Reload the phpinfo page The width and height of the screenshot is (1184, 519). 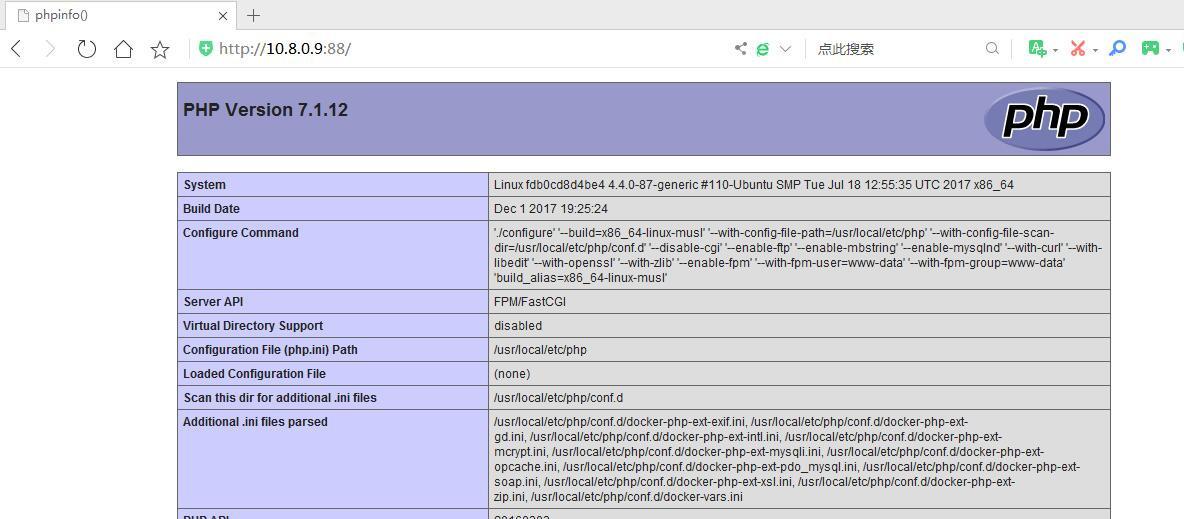[x=87, y=49]
